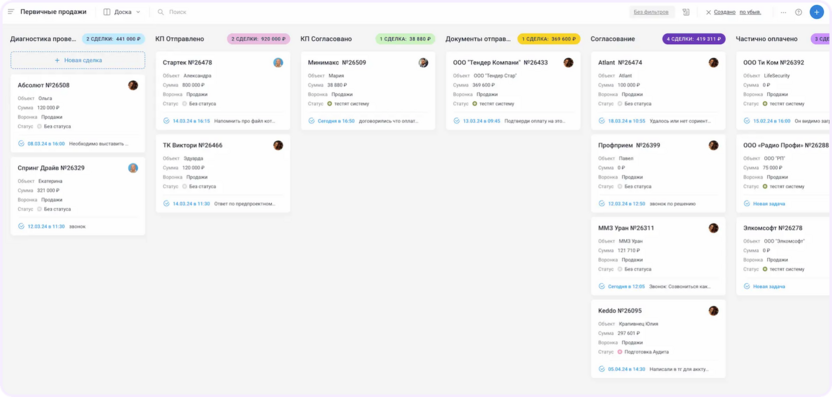Screen dimensions: 832x397
Task: Open the help question mark icon
Action: [x=798, y=12]
